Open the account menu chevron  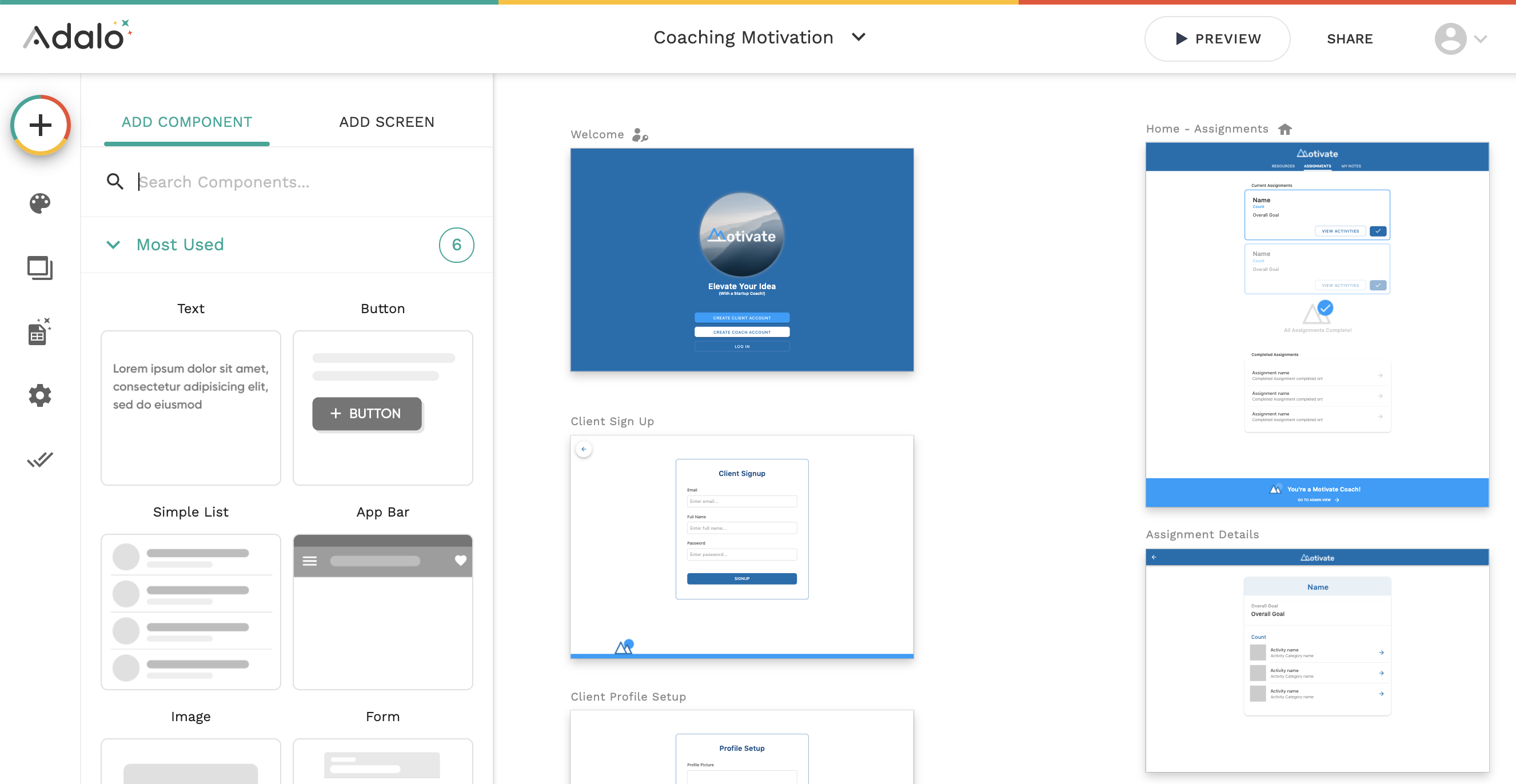[x=1481, y=39]
